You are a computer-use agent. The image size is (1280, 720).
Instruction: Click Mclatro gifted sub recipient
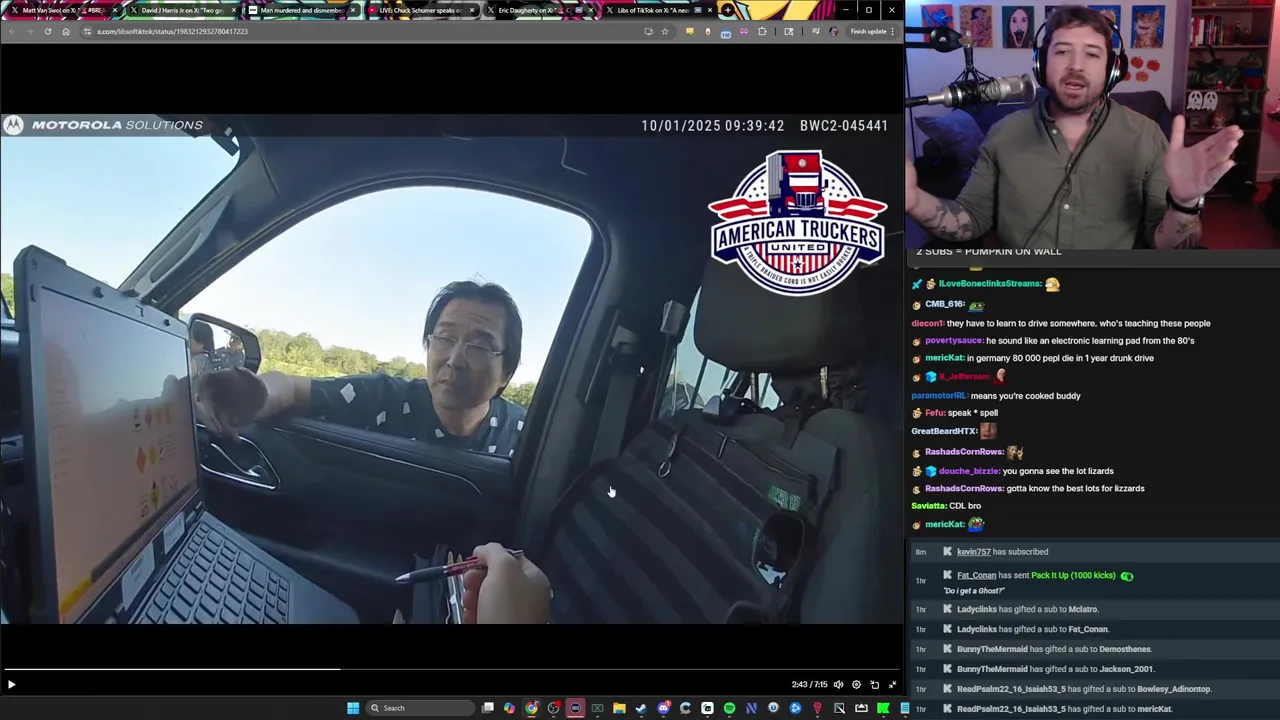click(1083, 609)
